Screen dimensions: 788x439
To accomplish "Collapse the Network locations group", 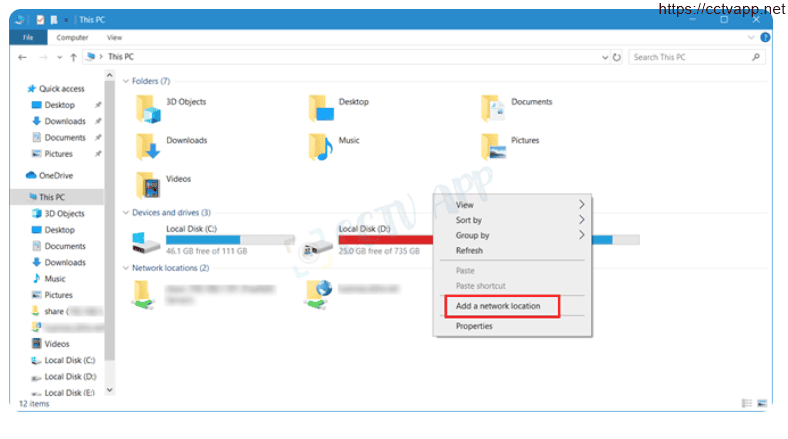I will pos(126,268).
